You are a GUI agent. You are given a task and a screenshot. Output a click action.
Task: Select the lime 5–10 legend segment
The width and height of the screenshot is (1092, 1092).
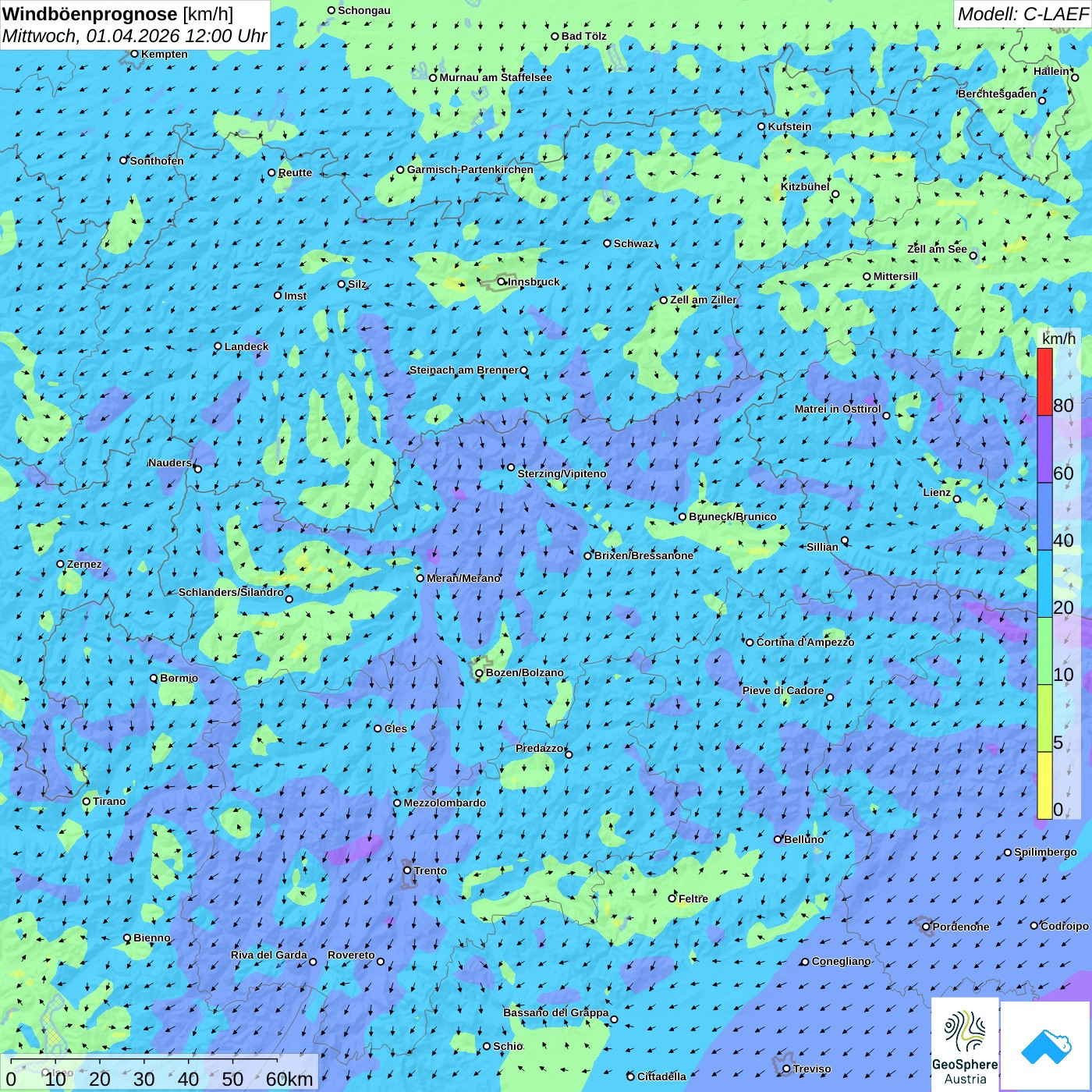pos(1044,718)
